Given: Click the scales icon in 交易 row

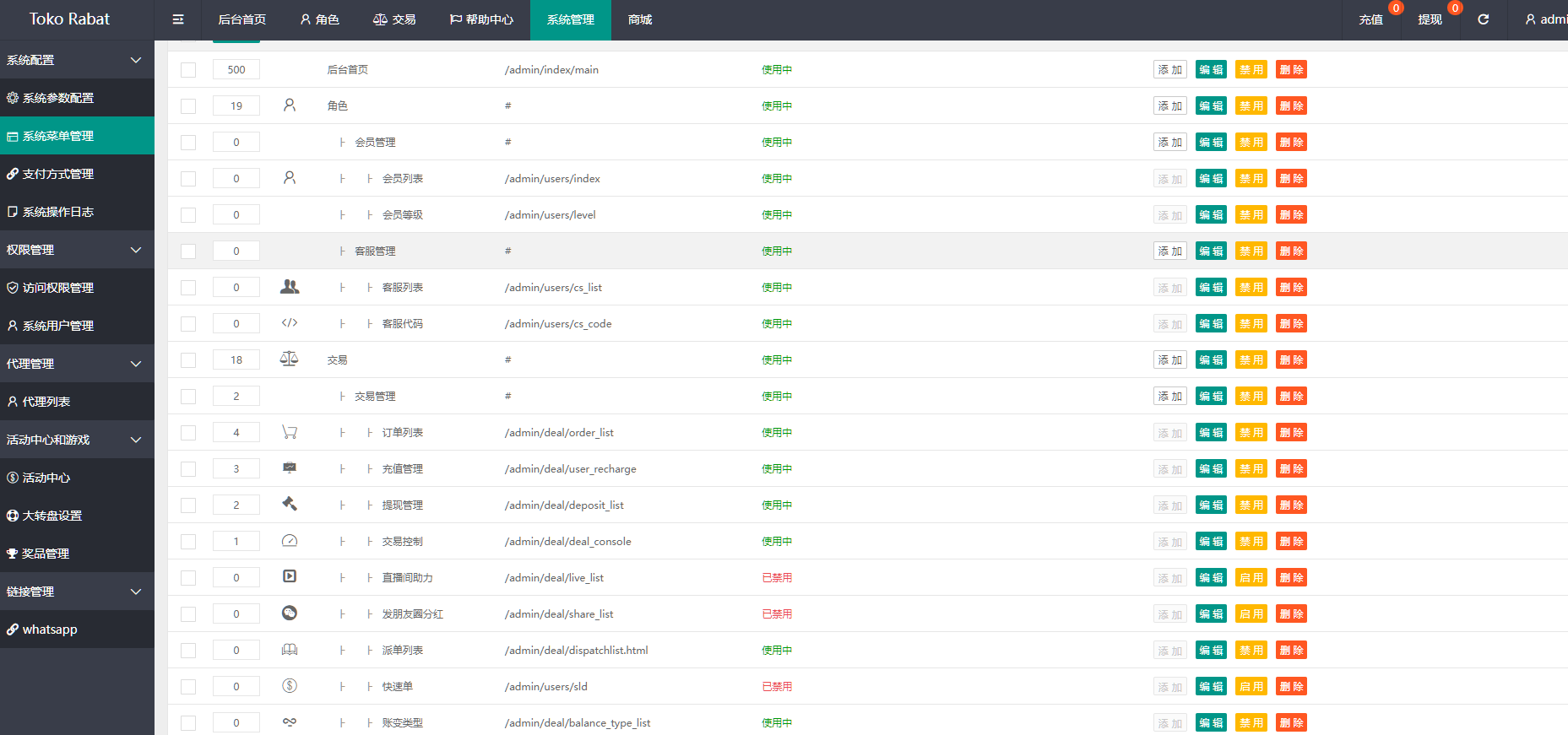Looking at the screenshot, I should tap(289, 359).
